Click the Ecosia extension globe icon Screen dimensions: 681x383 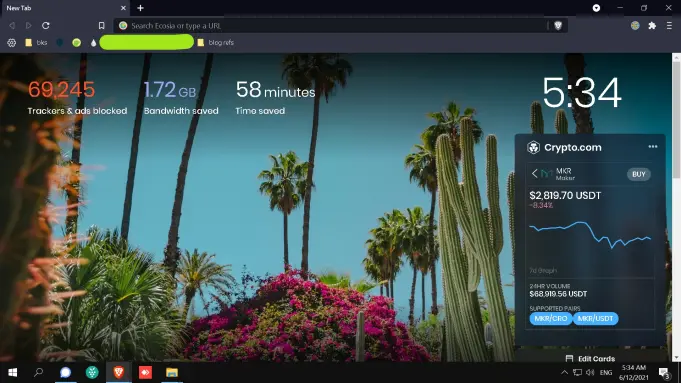click(635, 26)
